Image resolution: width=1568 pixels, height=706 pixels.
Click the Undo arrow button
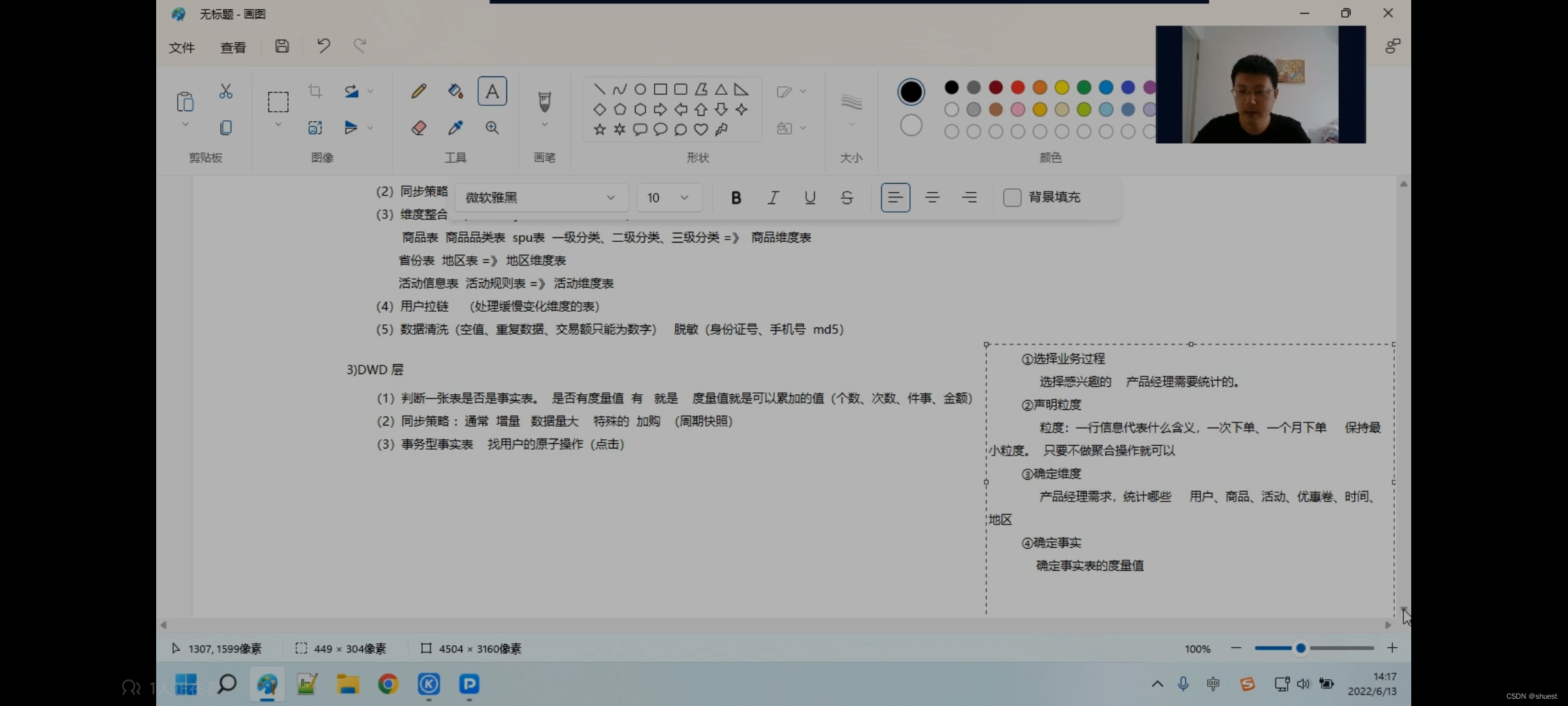323,46
